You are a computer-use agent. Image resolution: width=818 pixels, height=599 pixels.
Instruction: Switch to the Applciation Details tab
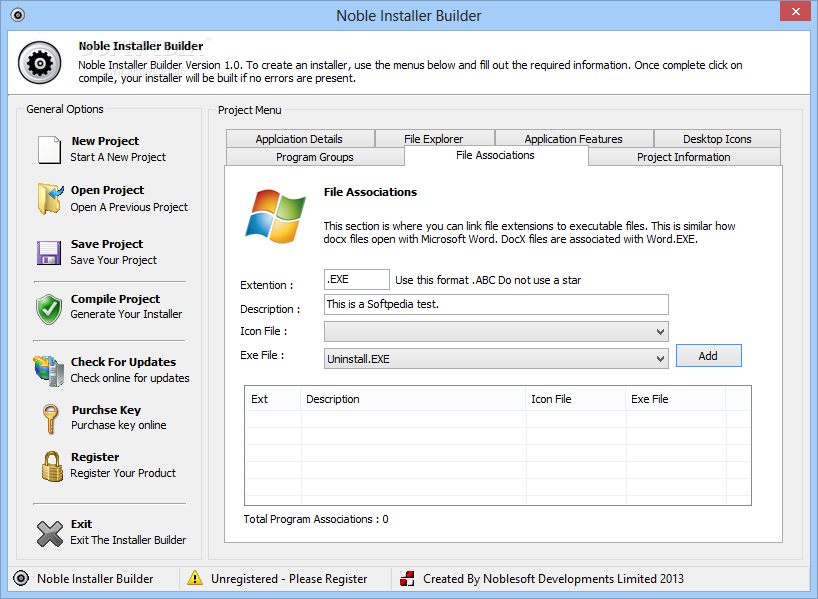click(x=300, y=139)
